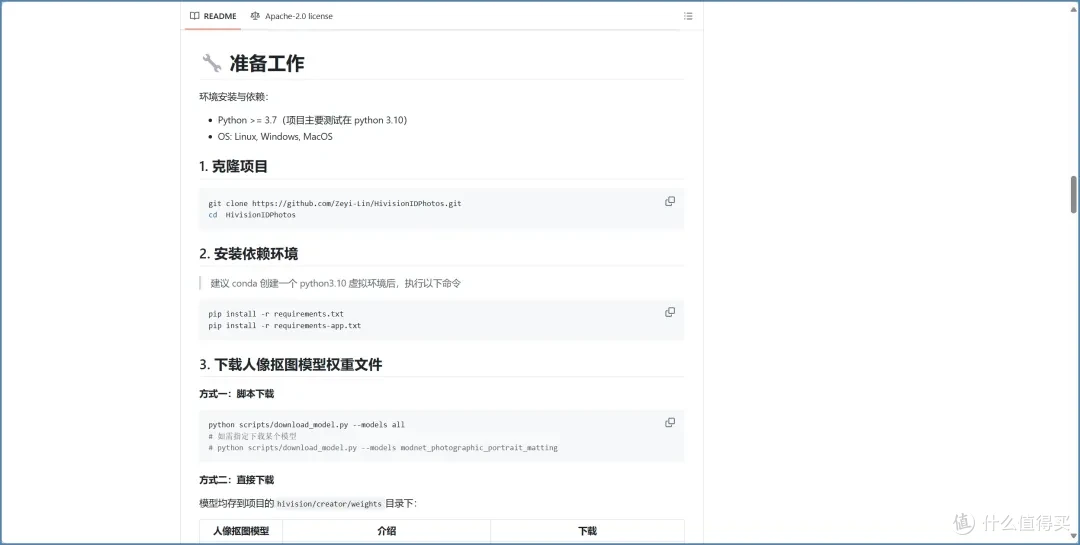Click the 1. 克隆项目 heading

tap(233, 167)
